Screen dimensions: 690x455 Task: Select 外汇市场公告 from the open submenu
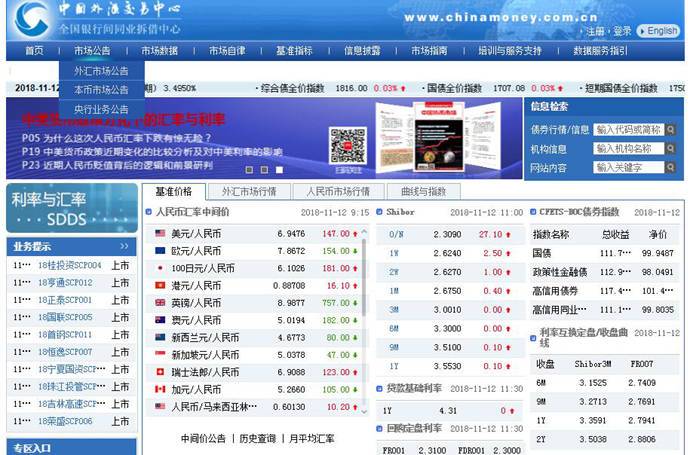click(x=101, y=71)
